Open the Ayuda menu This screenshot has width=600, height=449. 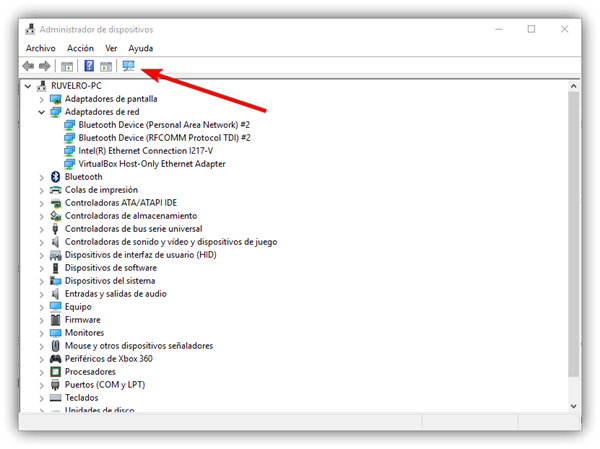pos(141,48)
